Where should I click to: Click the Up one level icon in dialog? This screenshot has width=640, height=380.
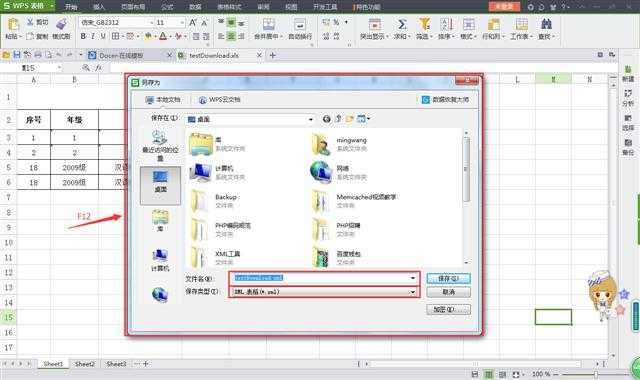point(338,119)
